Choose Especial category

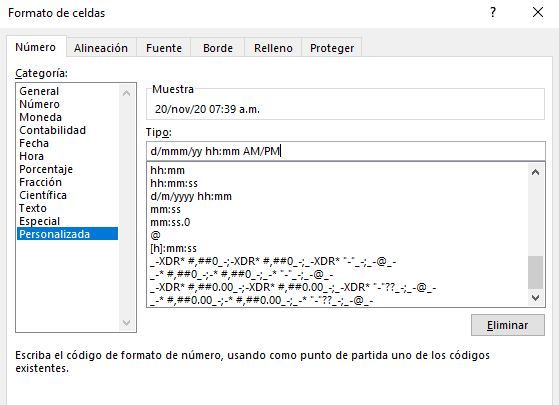point(67,221)
